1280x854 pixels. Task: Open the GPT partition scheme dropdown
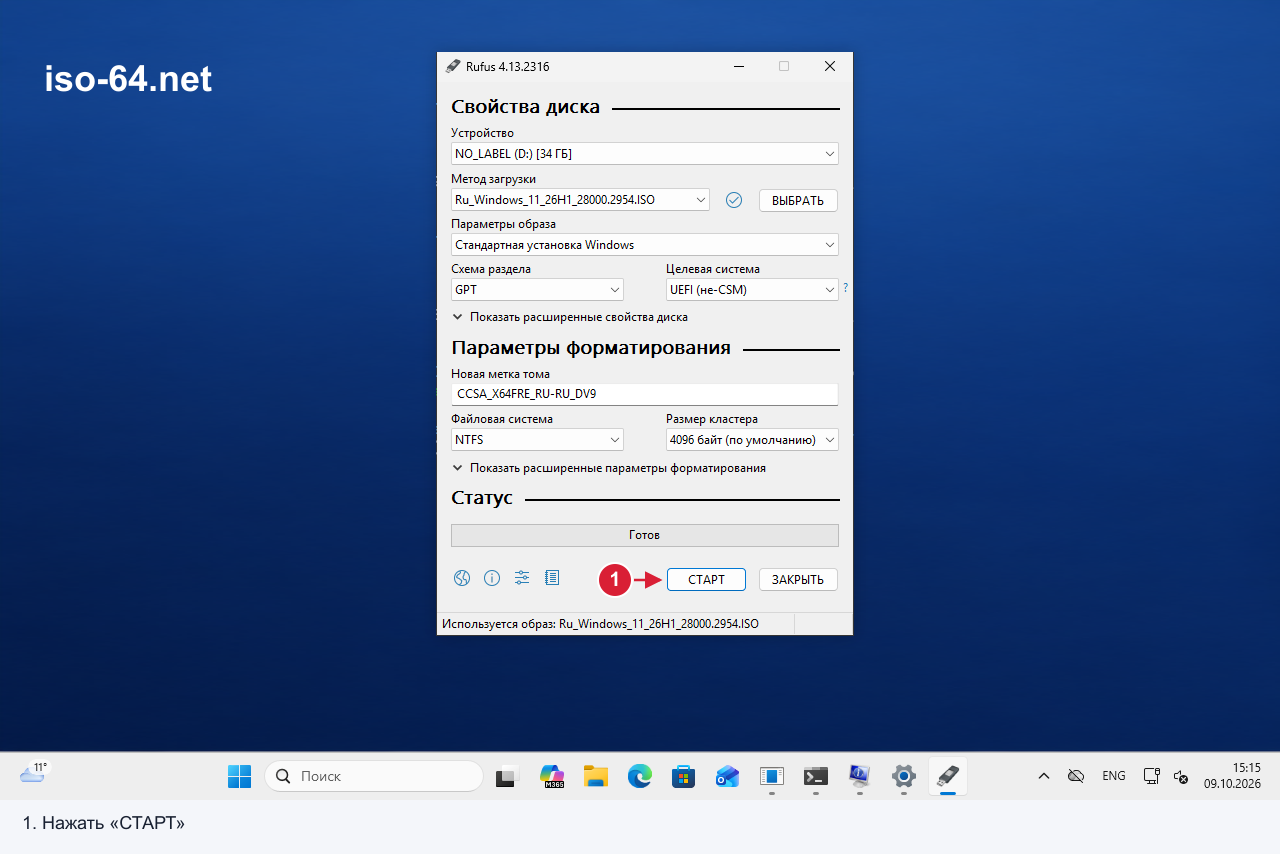click(x=537, y=290)
